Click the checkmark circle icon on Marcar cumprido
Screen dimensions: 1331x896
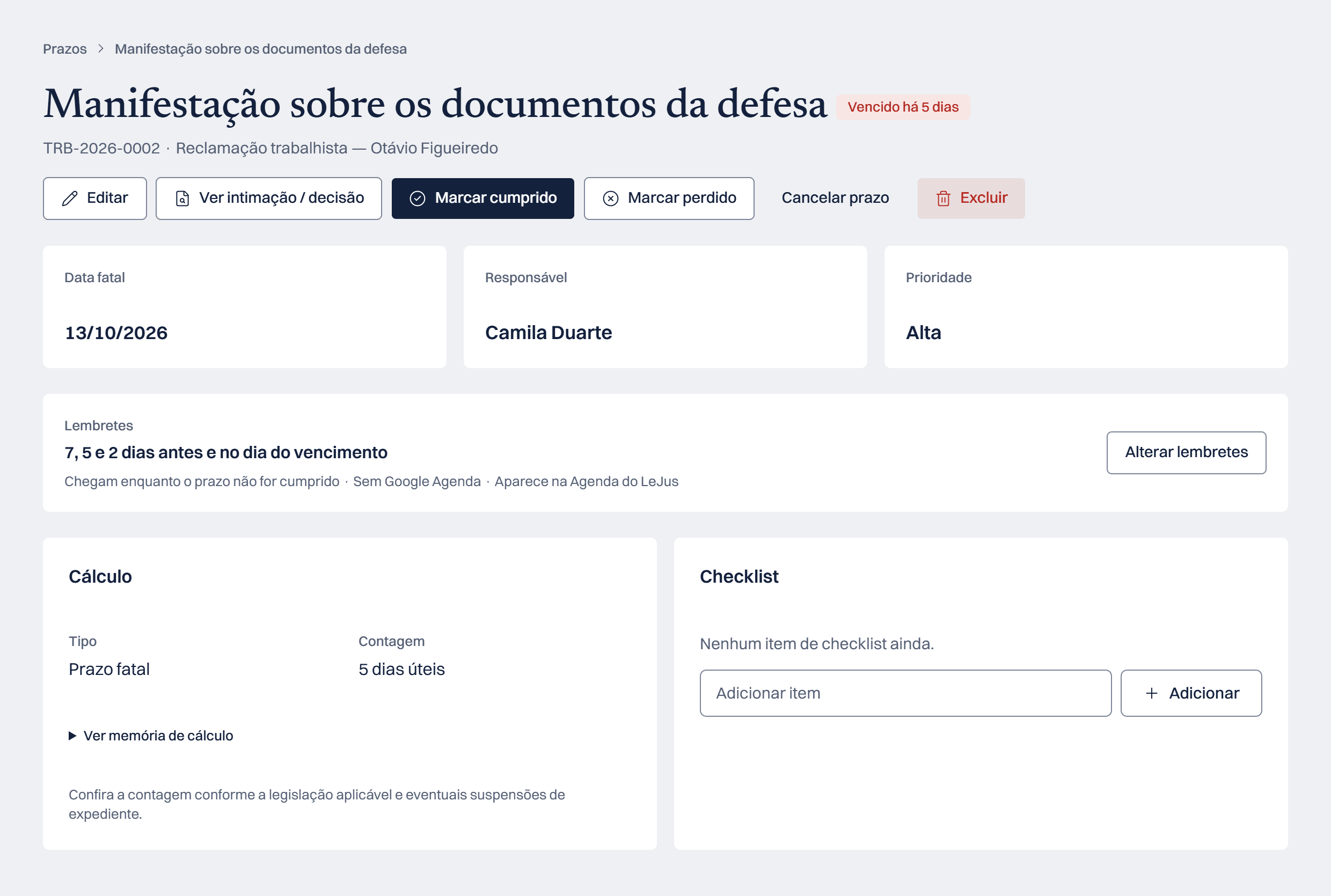(x=417, y=199)
